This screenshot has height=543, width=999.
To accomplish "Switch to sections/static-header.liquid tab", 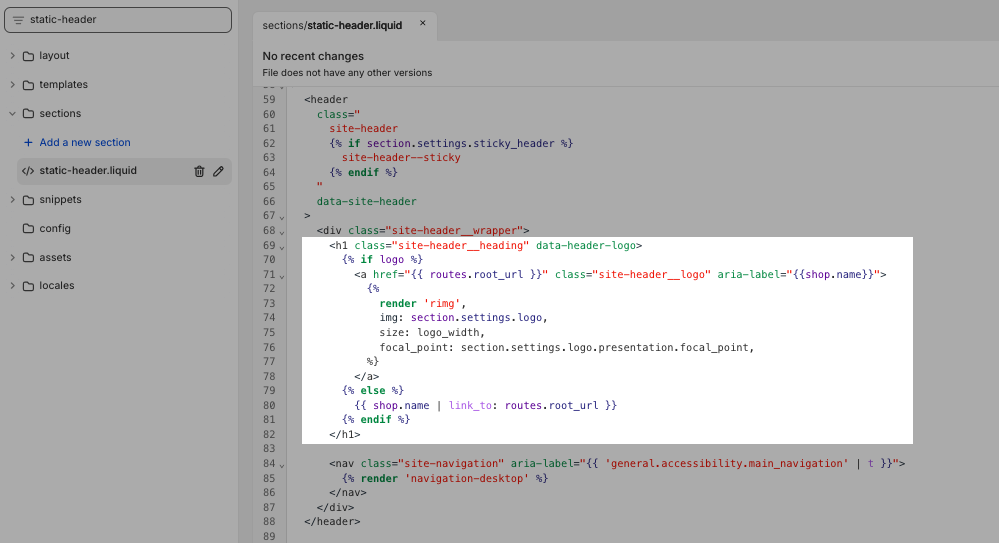I will tap(332, 25).
